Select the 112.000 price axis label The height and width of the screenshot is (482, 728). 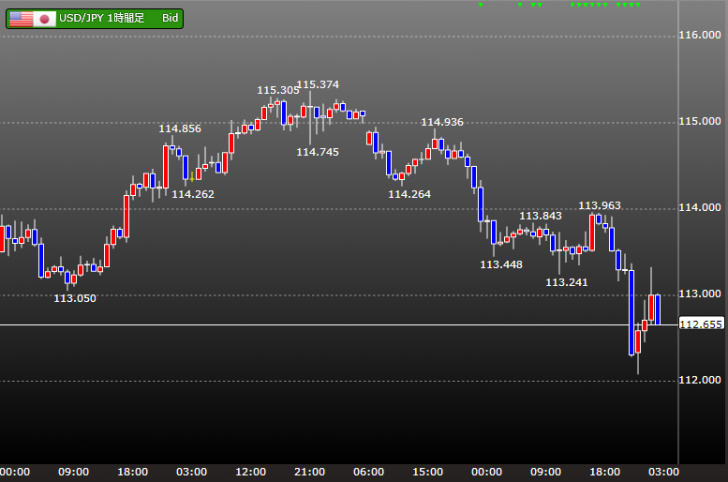[x=701, y=380]
